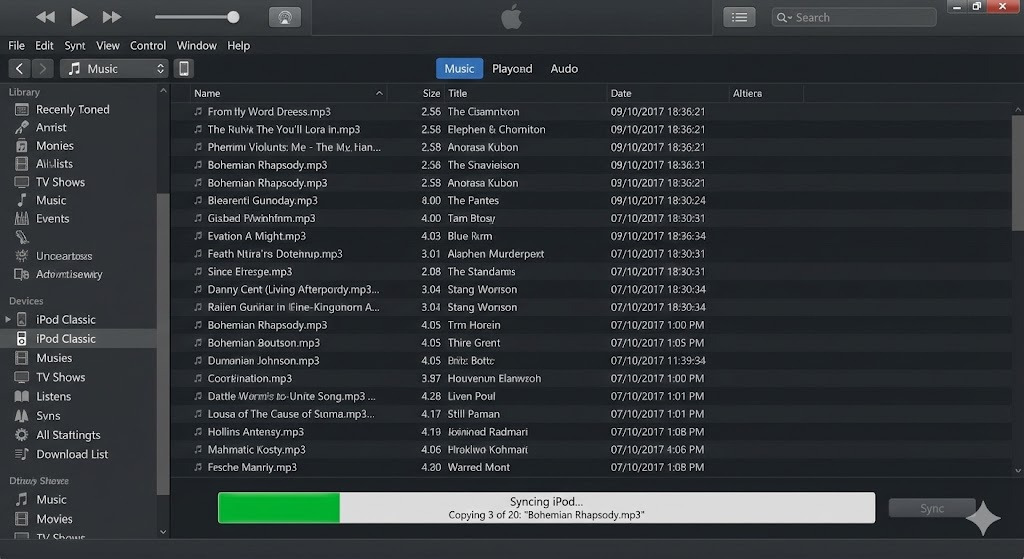
Task: Open the Window menu
Action: (x=197, y=46)
